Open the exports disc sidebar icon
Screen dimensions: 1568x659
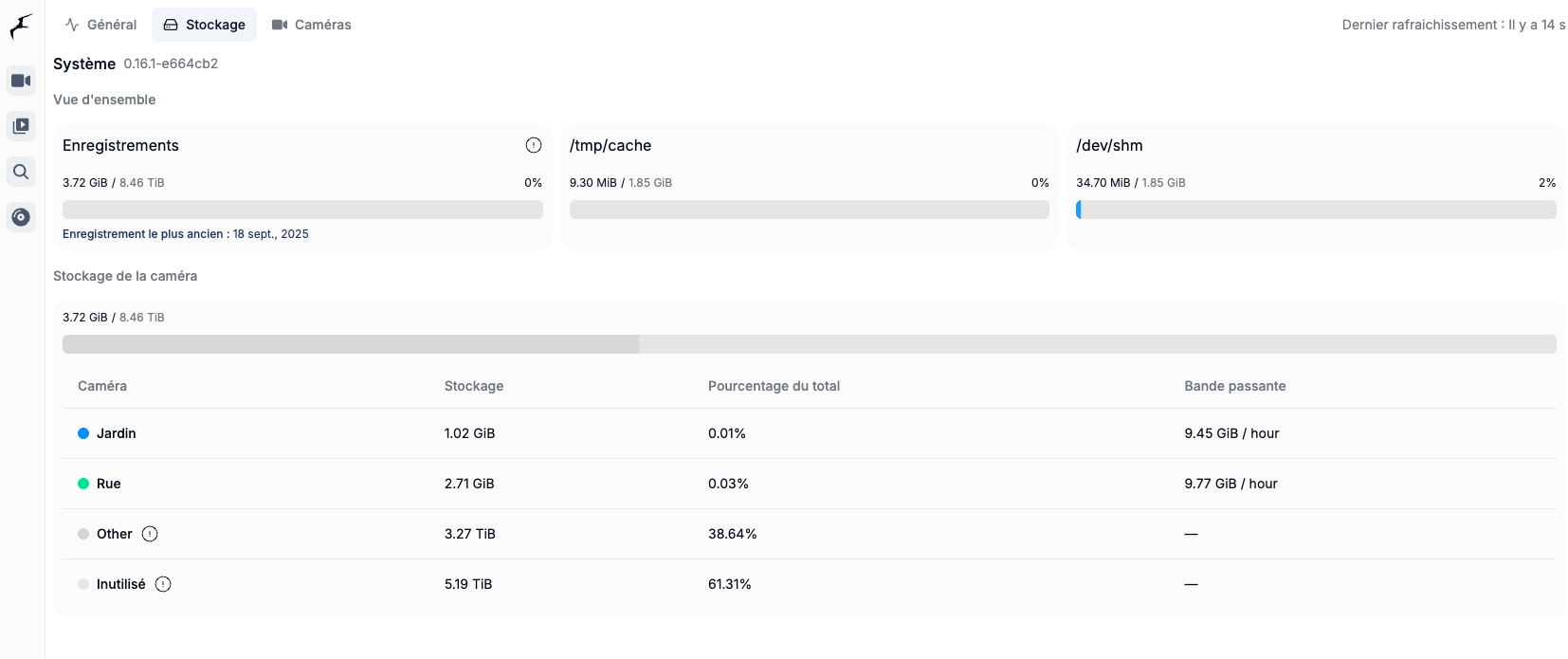pyautogui.click(x=21, y=217)
